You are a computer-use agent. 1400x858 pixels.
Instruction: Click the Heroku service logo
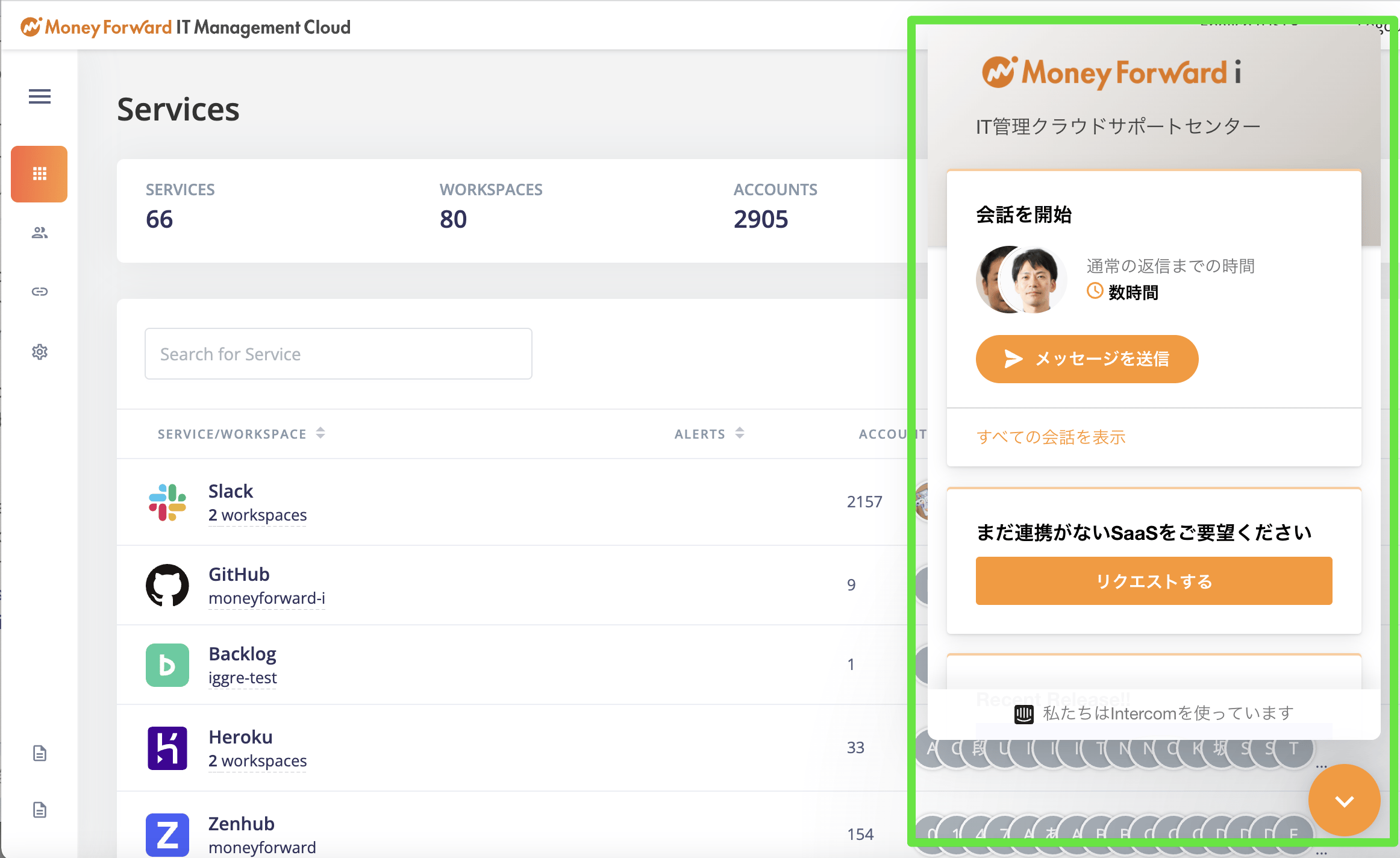(x=167, y=748)
